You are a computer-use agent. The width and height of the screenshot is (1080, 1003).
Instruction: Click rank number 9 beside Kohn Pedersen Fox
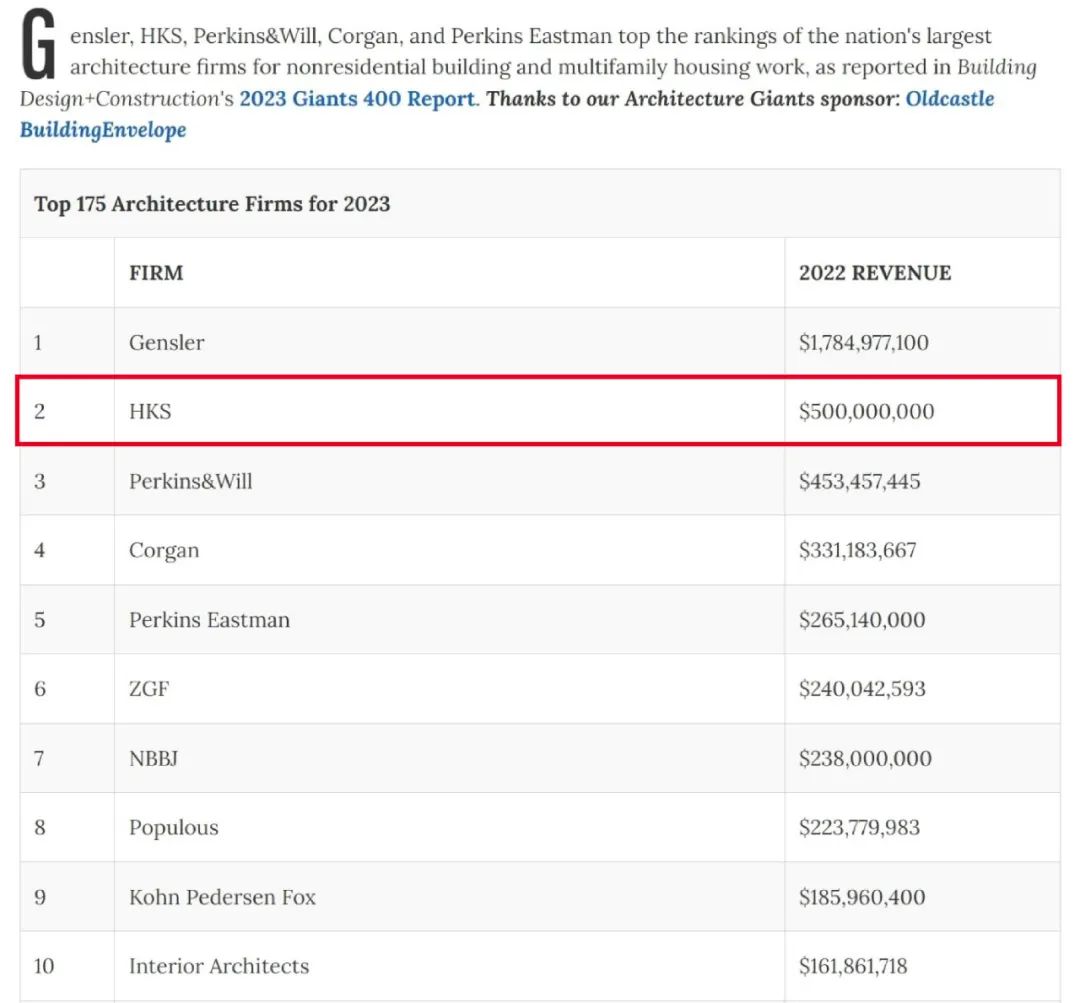40,897
